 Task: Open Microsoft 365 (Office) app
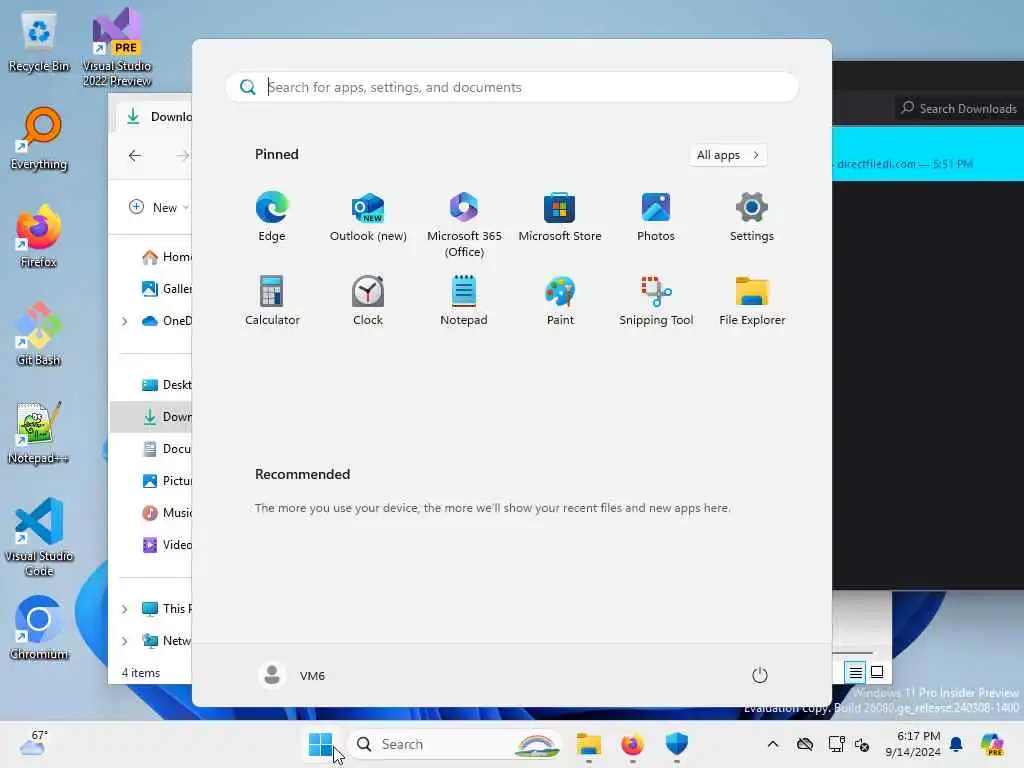click(x=464, y=225)
